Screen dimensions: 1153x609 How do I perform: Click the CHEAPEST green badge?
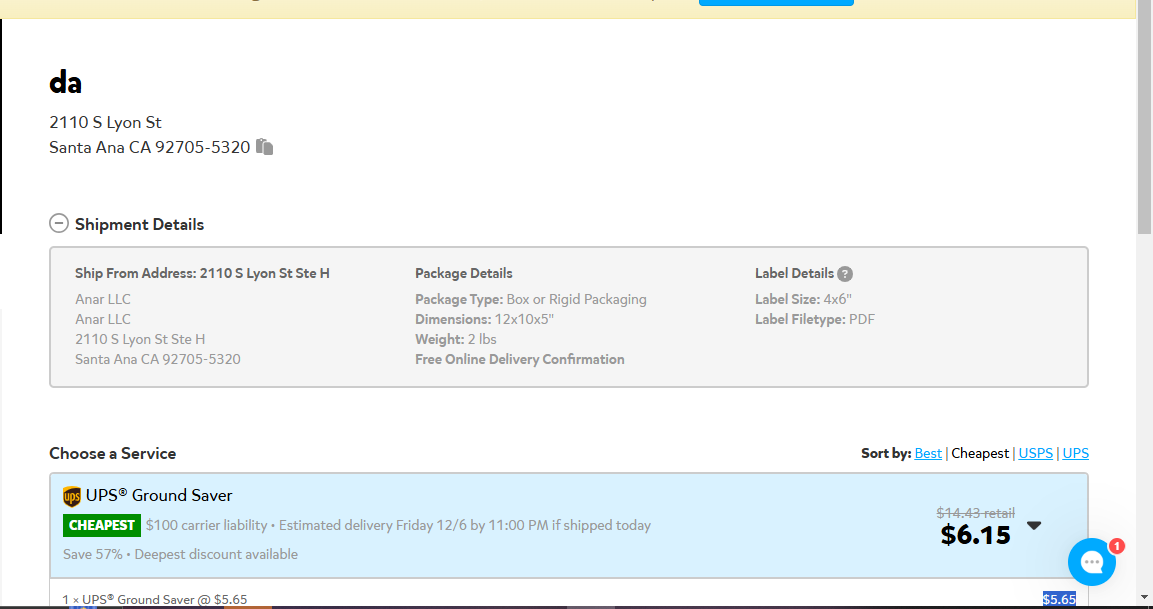[x=101, y=525]
